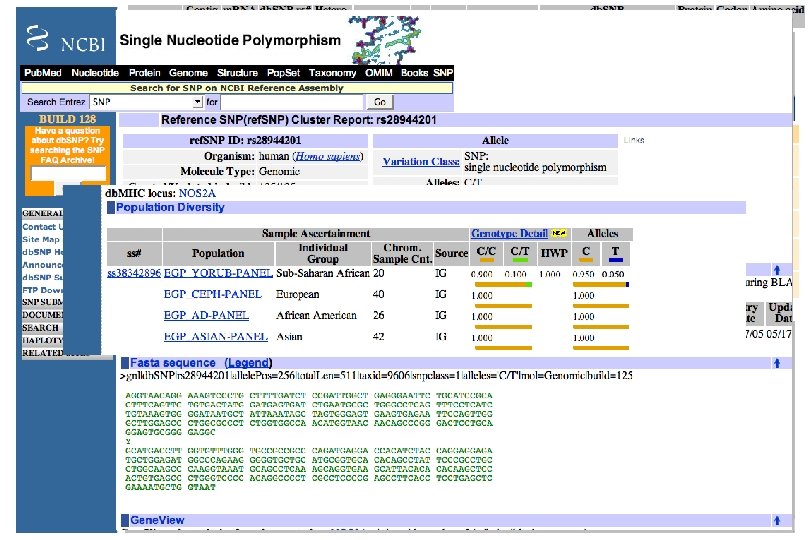Open the OMIM menu item

379,73
